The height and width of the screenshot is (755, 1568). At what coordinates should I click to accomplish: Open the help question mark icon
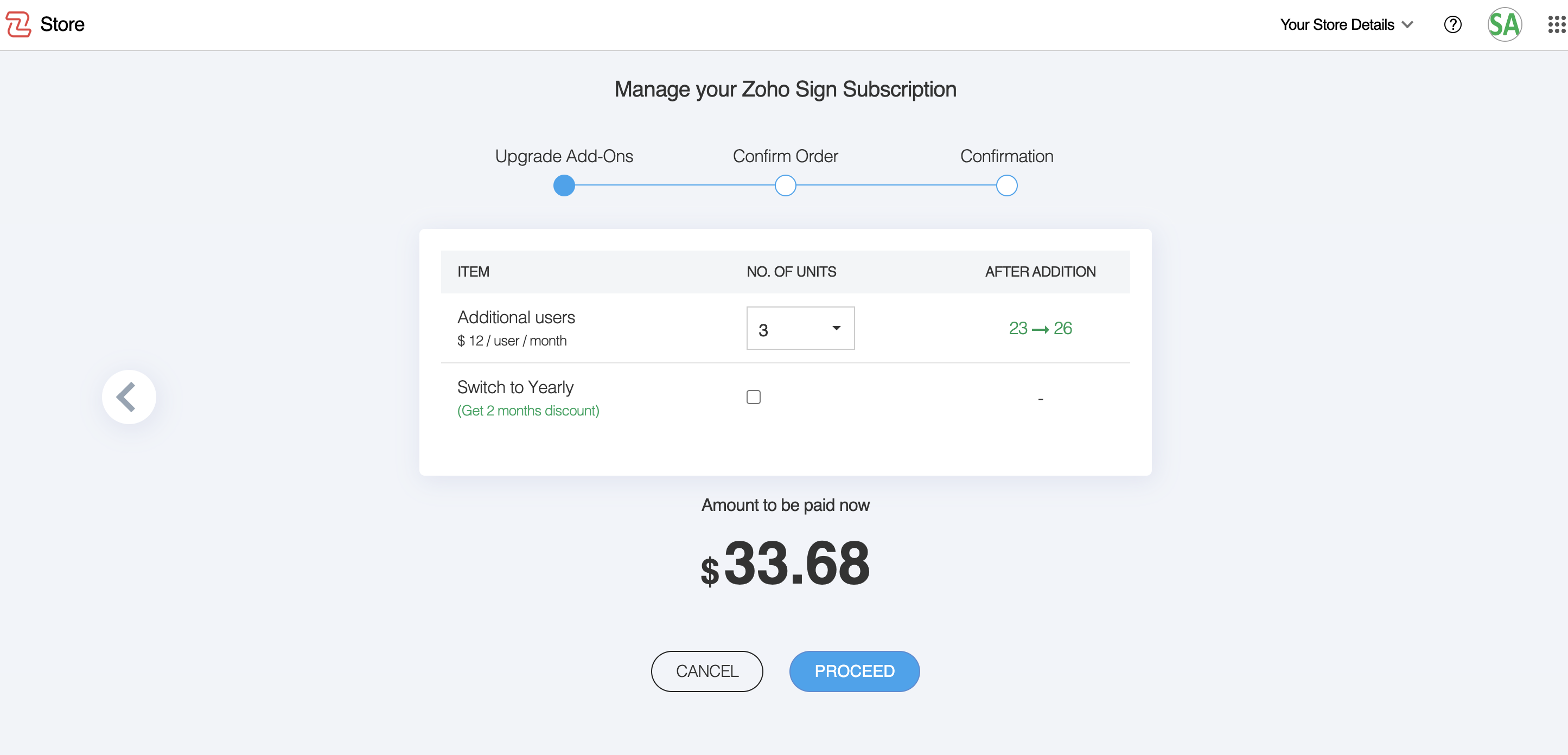point(1452,24)
